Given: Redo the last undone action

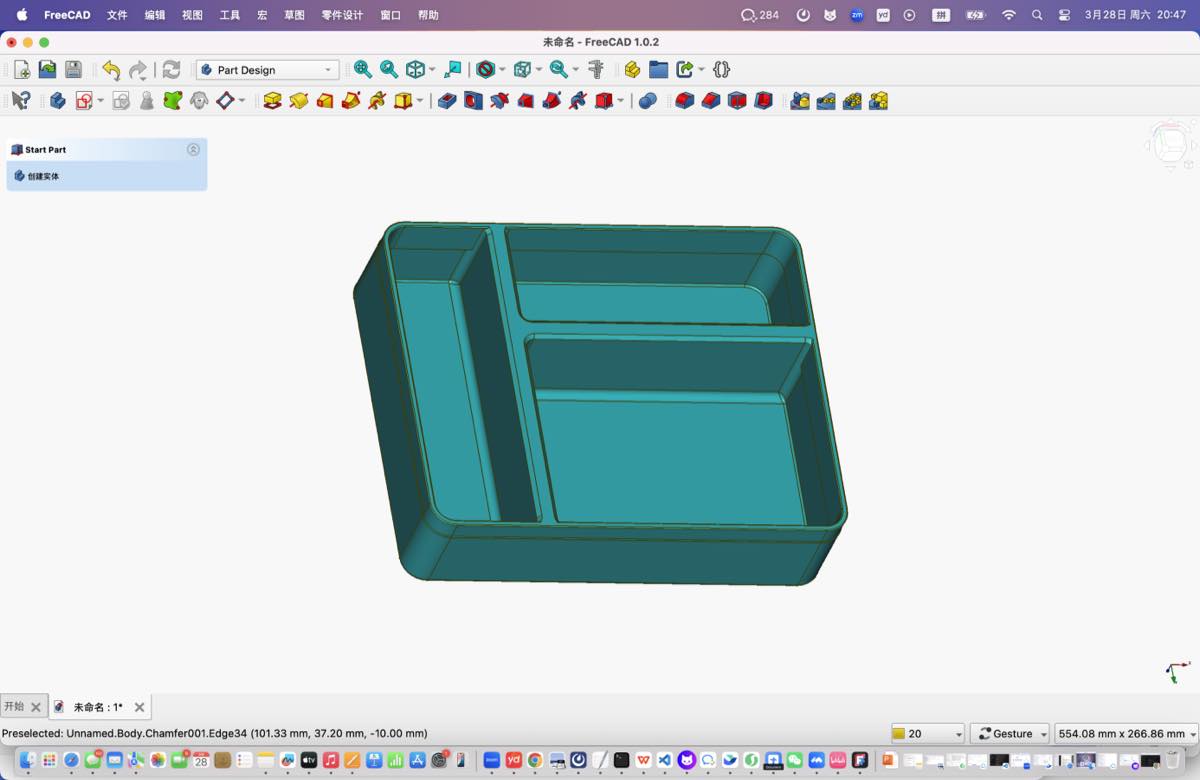Looking at the screenshot, I should 138,70.
